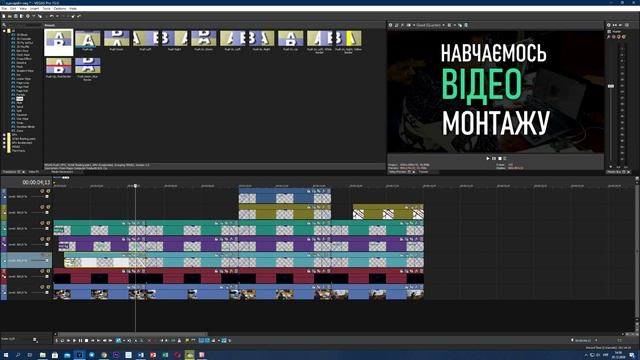The width and height of the screenshot is (640, 360).
Task: Click the Undo arrow icon
Action: 51,16
